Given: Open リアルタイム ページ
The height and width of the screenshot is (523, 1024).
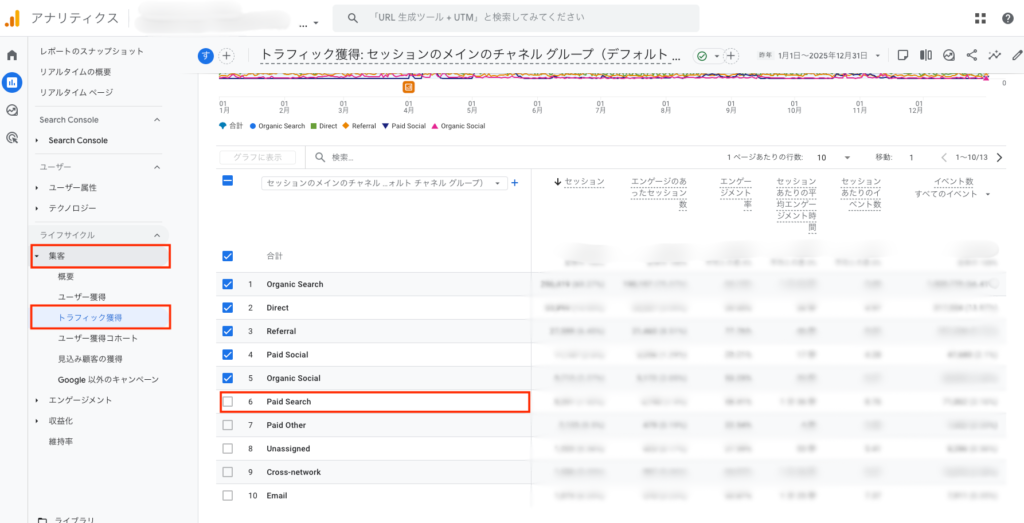Looking at the screenshot, I should (x=76, y=92).
